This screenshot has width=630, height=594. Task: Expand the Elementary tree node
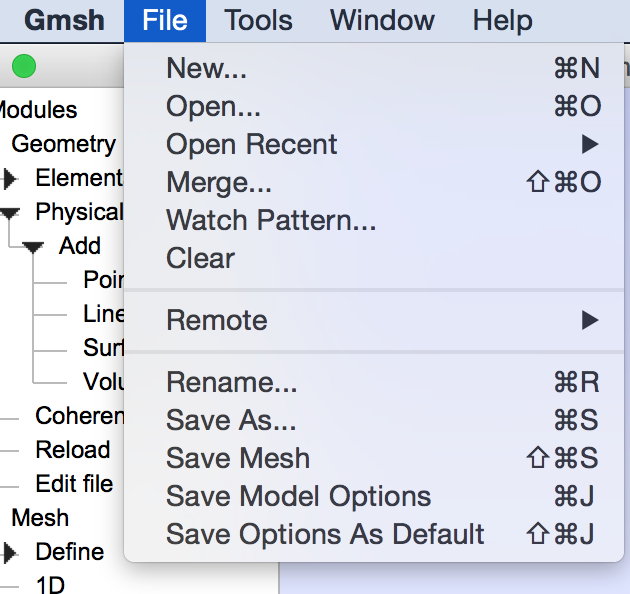click(10, 179)
